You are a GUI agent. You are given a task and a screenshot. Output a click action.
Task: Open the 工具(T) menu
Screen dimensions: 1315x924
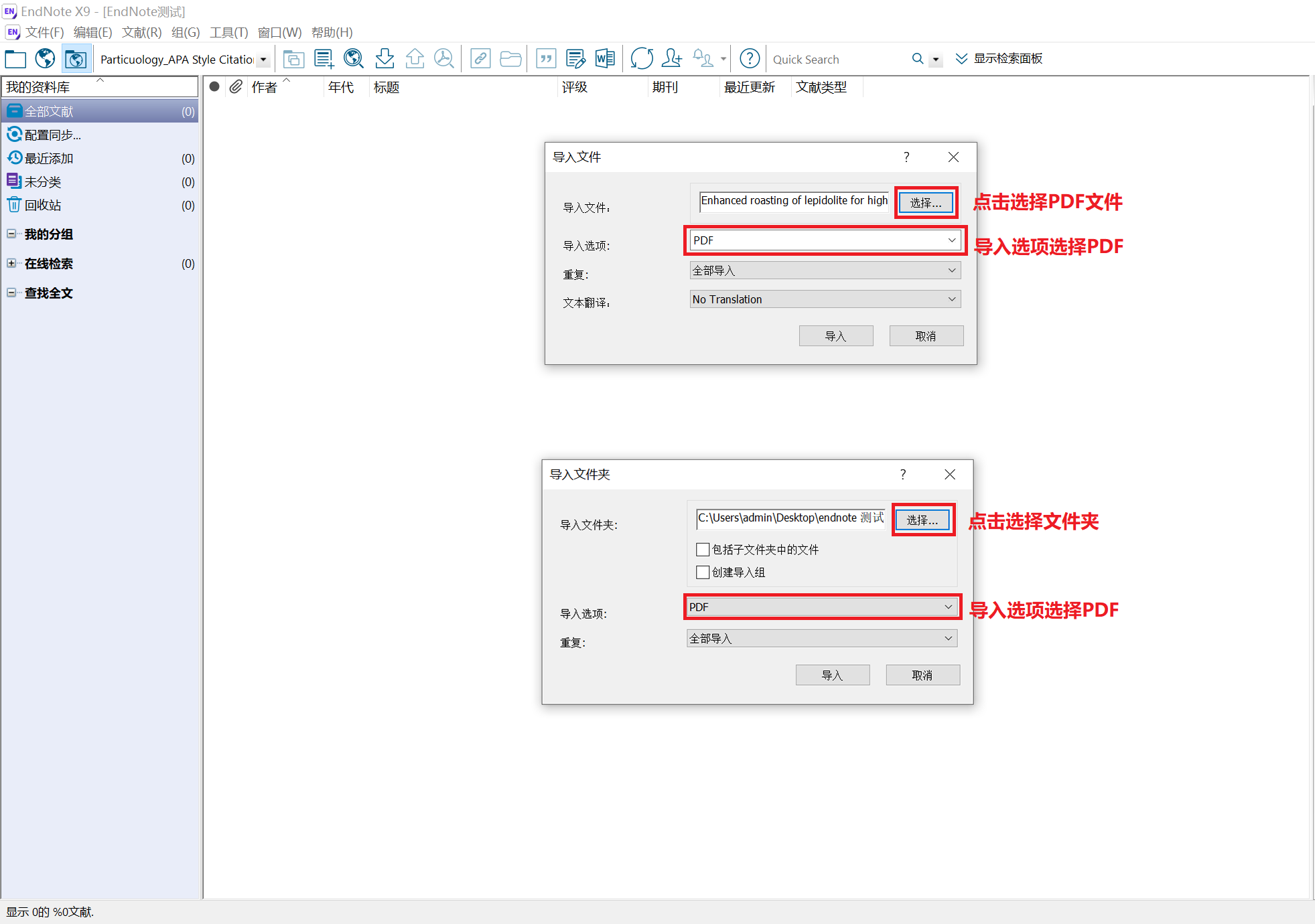(x=228, y=32)
